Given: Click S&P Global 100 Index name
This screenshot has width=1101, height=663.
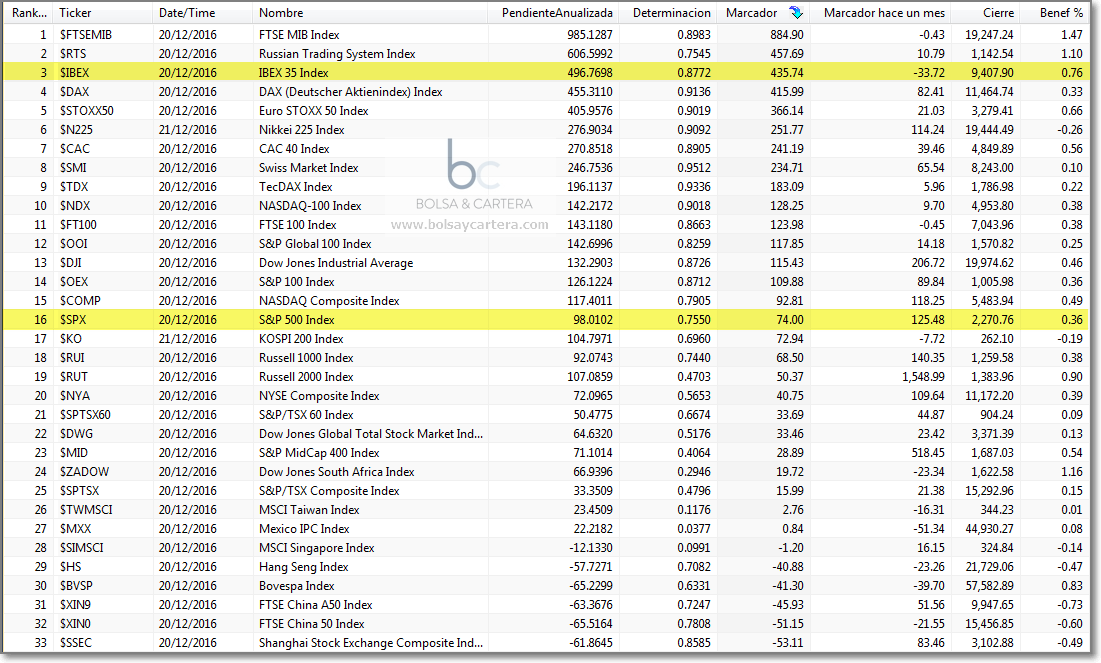Looking at the screenshot, I should tap(315, 243).
